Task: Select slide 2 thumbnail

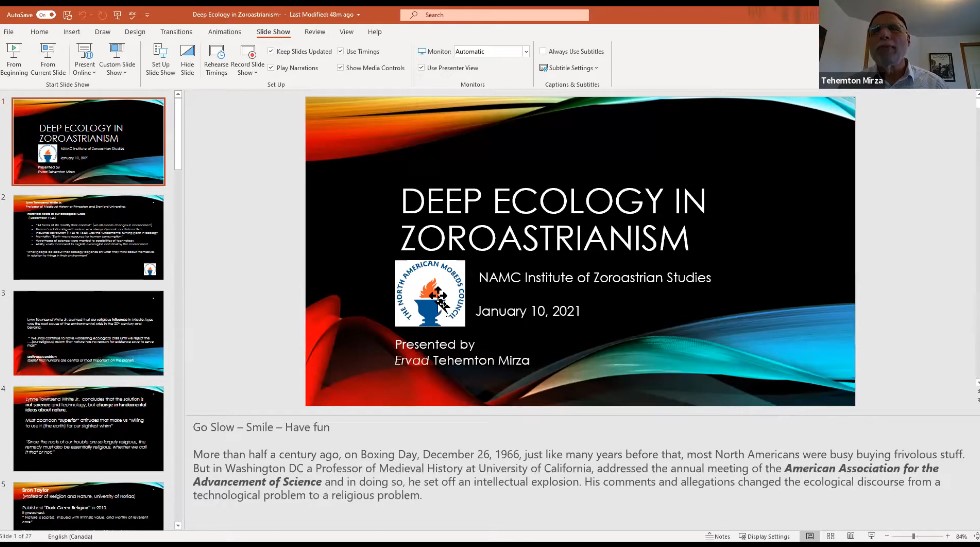Action: pos(89,237)
